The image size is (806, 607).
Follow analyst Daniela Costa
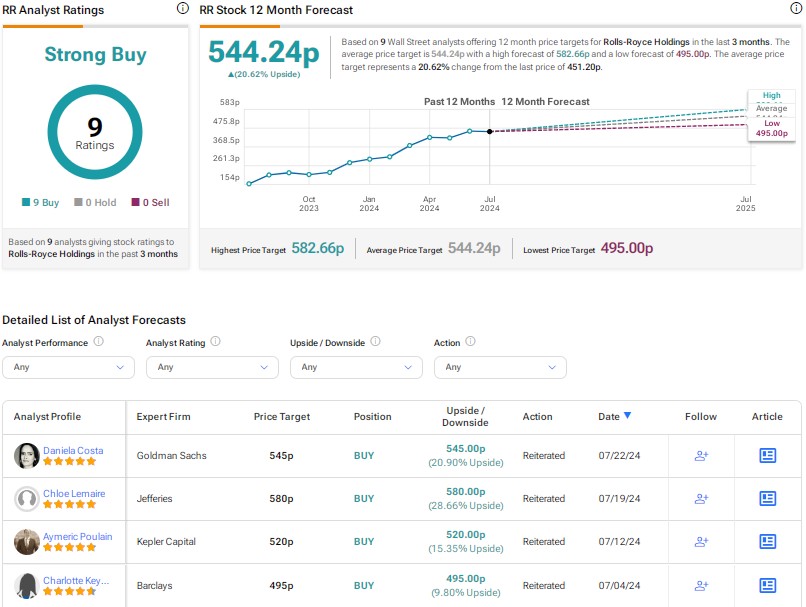click(x=701, y=456)
